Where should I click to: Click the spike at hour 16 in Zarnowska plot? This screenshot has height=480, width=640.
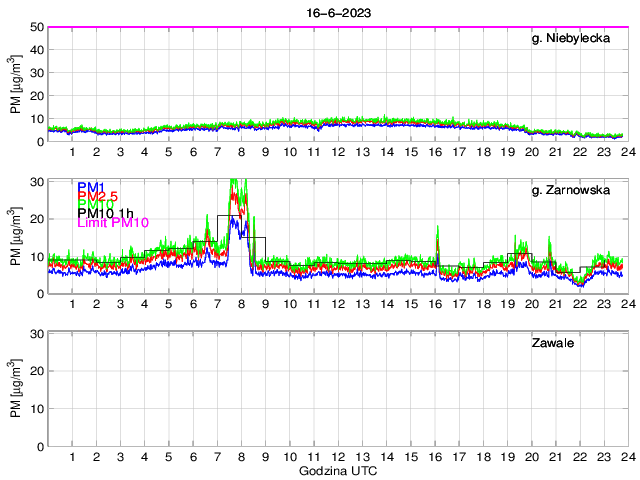click(x=437, y=230)
